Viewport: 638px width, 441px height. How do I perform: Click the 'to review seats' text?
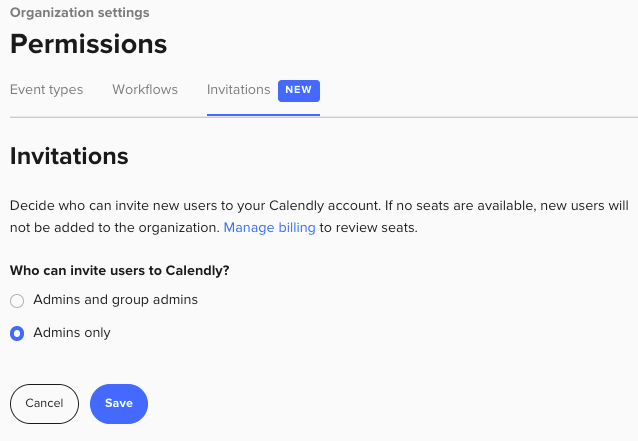368,228
